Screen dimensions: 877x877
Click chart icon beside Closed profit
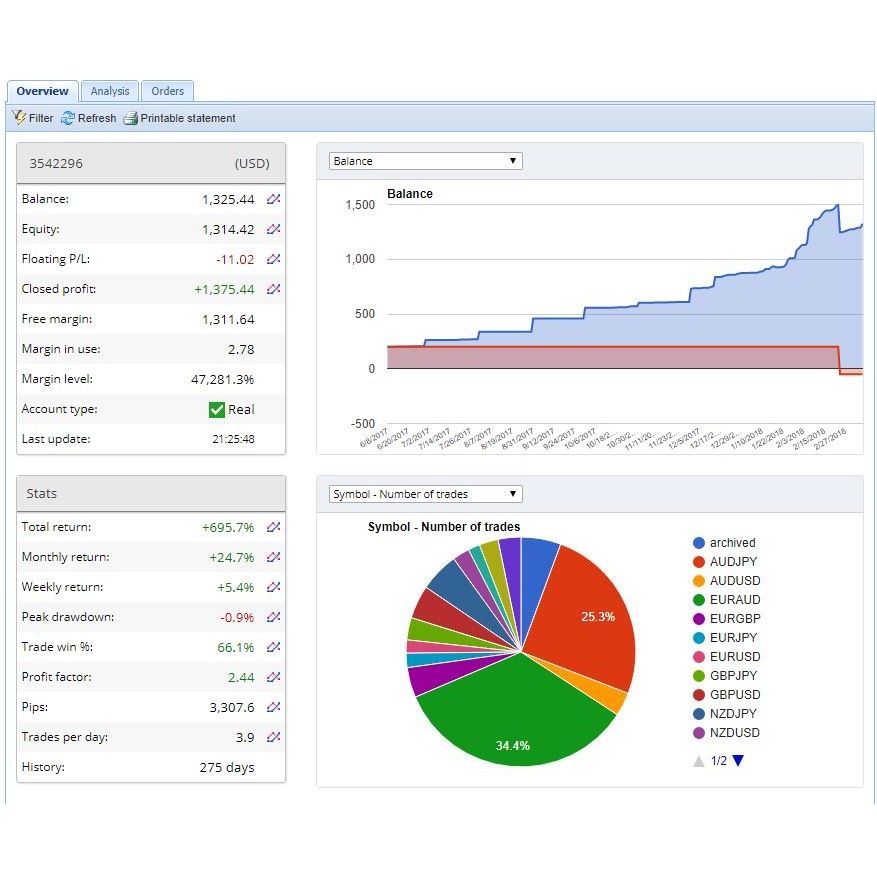(274, 290)
